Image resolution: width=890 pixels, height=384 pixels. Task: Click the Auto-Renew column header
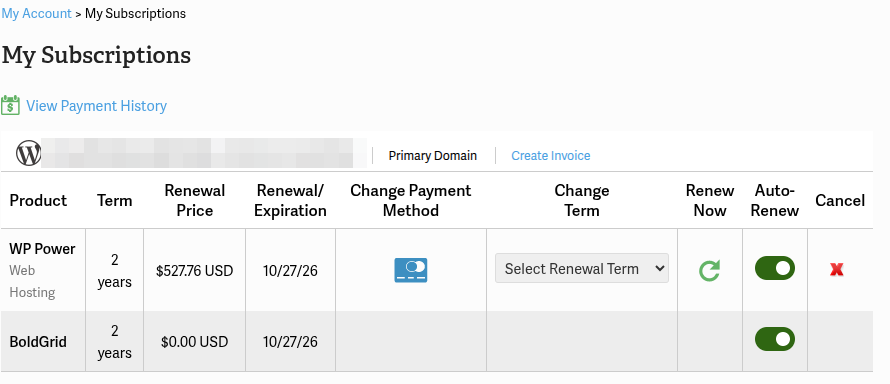(x=774, y=200)
